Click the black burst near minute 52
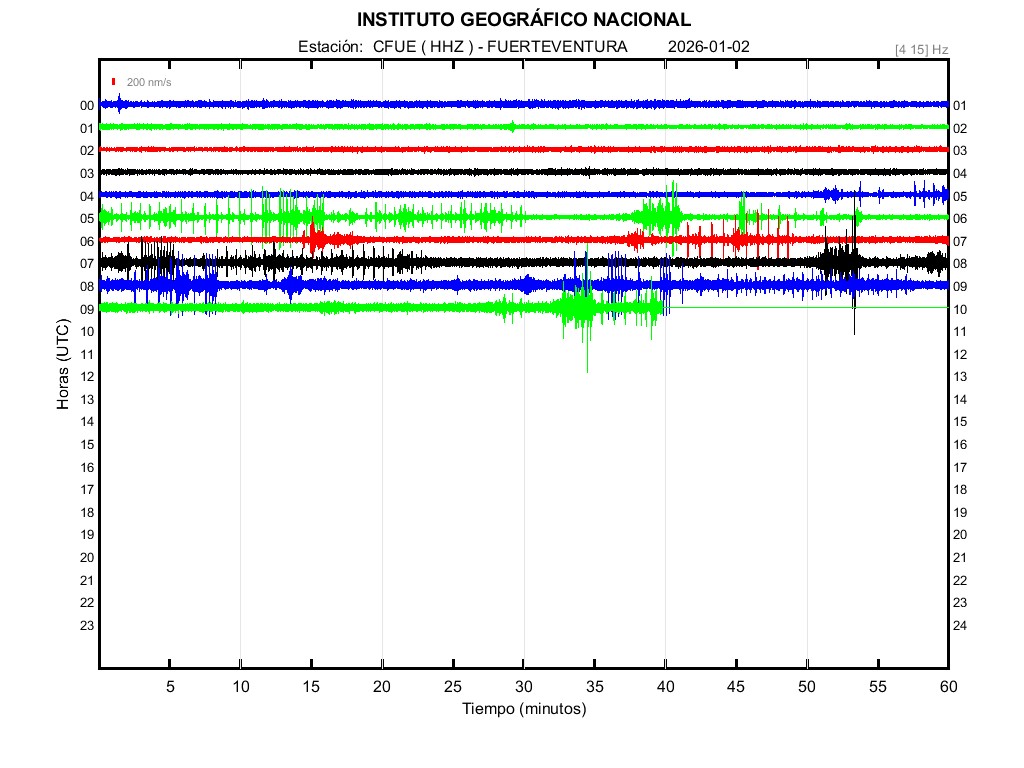 coord(838,262)
